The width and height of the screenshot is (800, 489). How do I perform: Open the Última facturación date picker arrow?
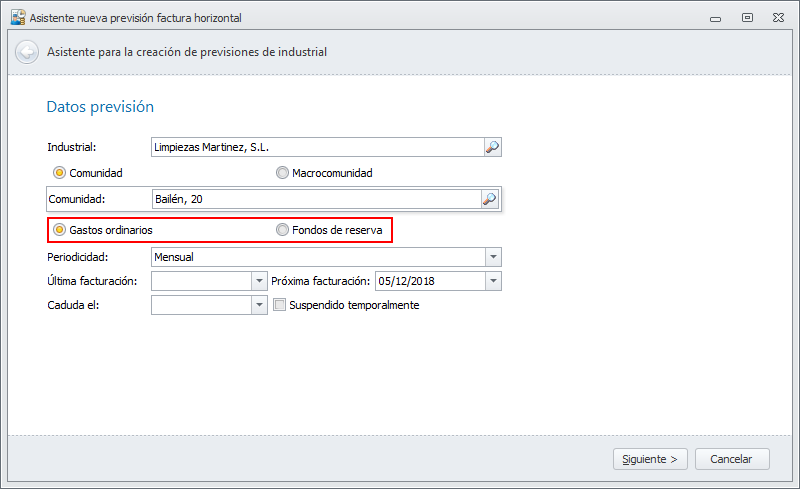[259, 281]
